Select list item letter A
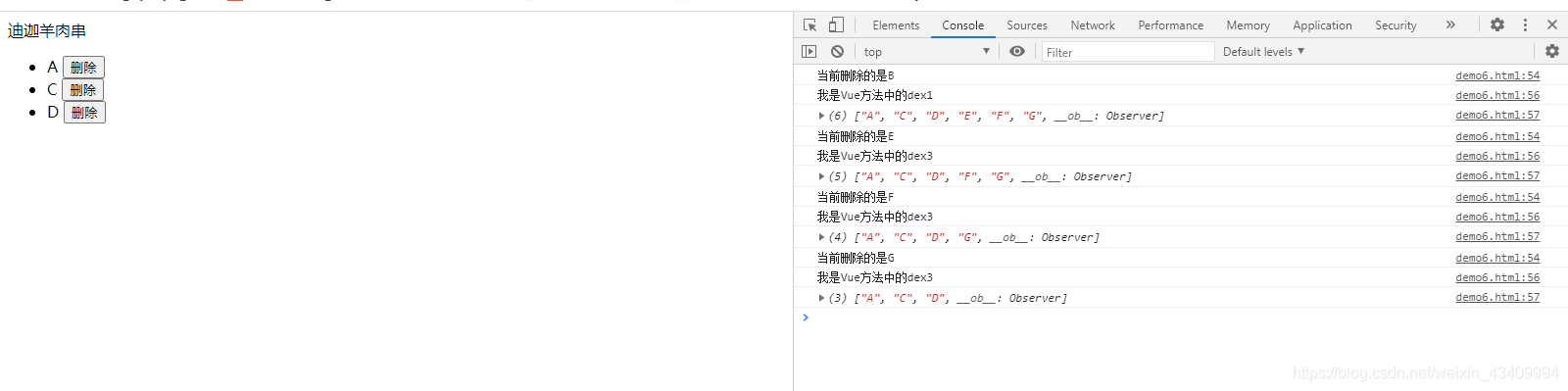 click(x=52, y=67)
